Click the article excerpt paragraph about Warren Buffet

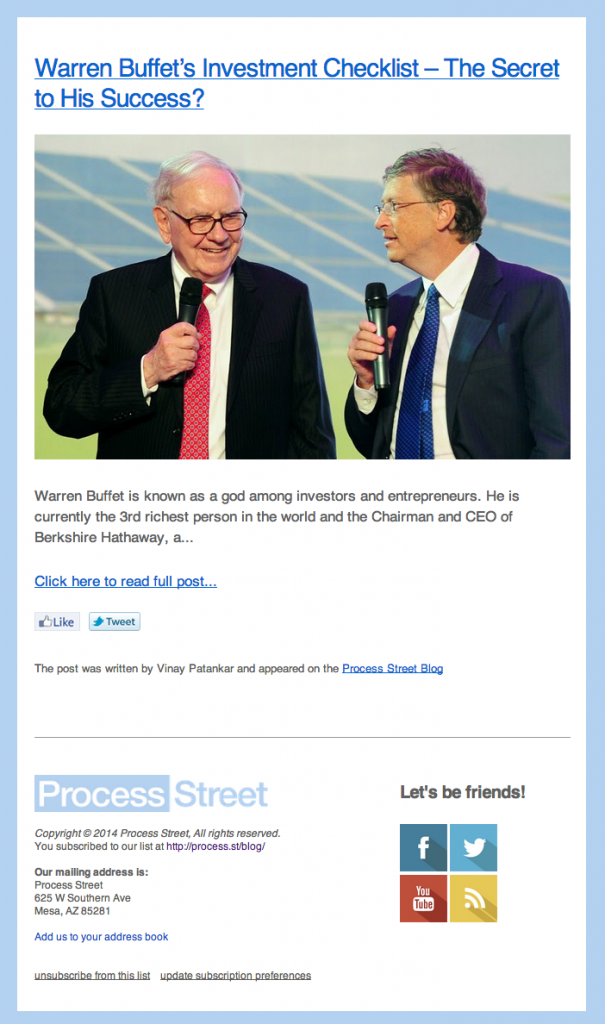(x=277, y=517)
